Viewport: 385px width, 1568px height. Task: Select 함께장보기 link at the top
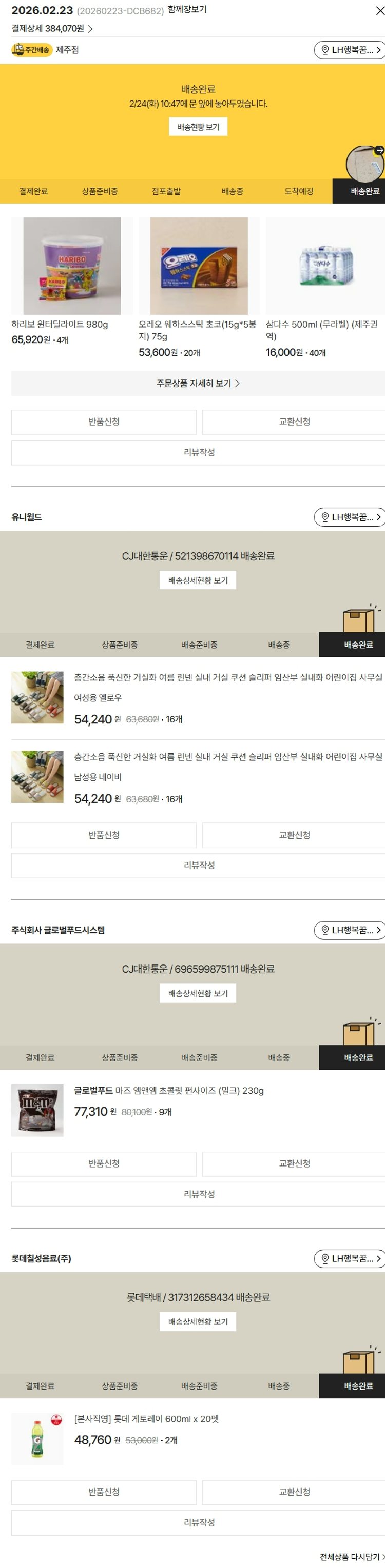point(187,10)
